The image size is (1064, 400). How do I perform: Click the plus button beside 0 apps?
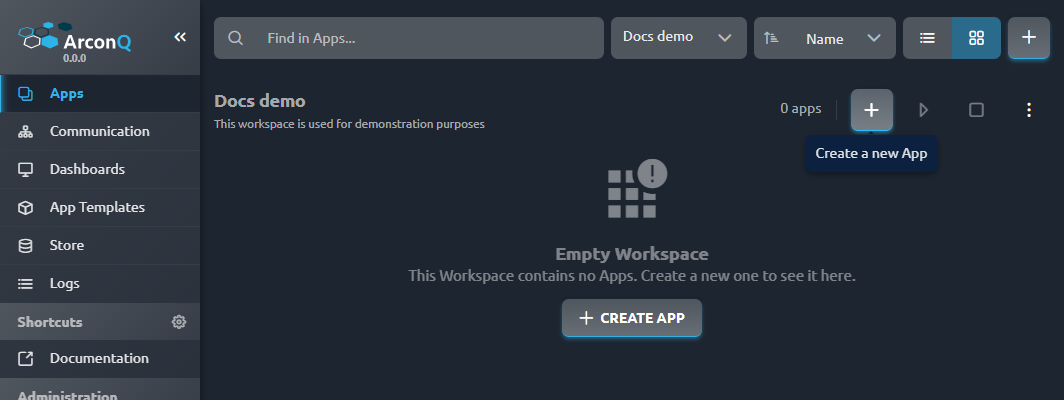point(872,109)
